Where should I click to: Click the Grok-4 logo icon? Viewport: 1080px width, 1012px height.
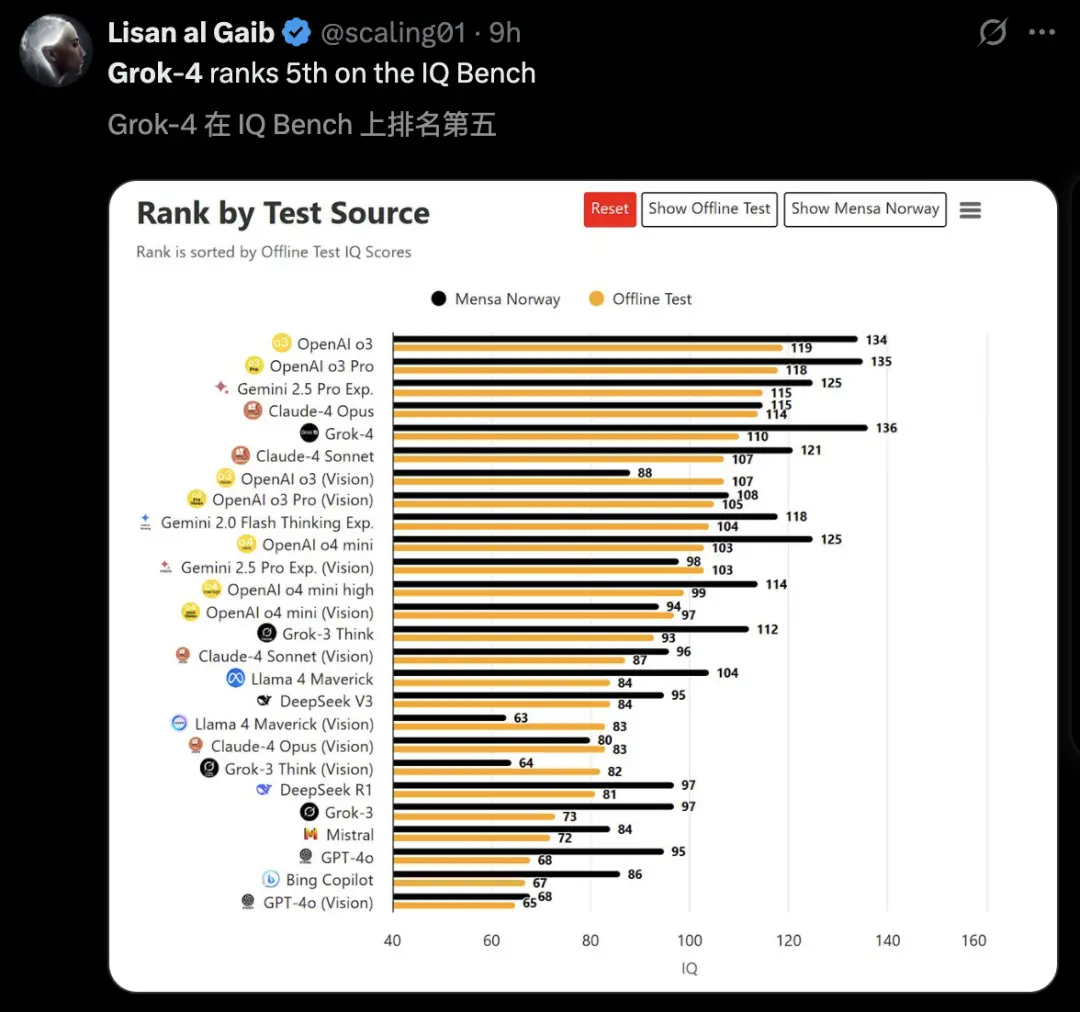pos(309,433)
